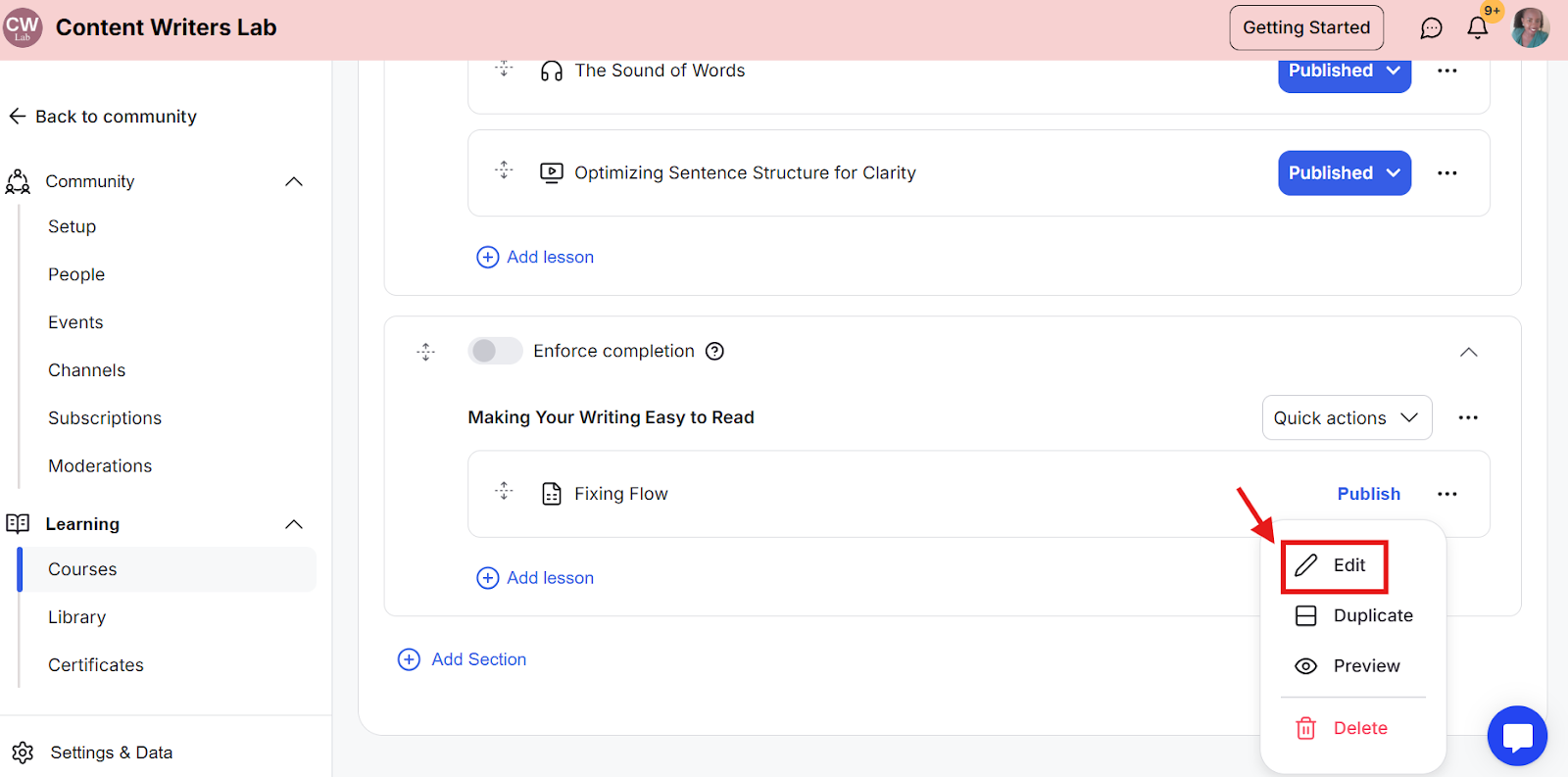Collapse the Community sidebar section
This screenshot has width=1568, height=777.
[x=293, y=181]
